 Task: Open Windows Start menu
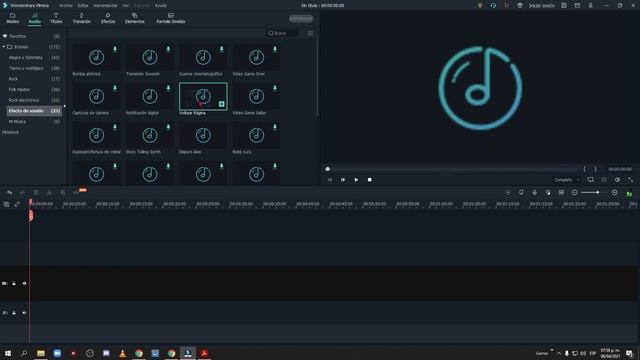(8, 353)
